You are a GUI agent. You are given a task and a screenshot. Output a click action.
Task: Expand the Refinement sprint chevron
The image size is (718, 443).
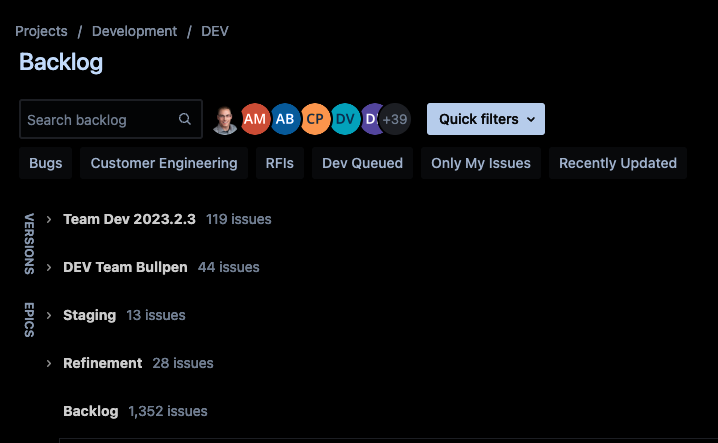tap(49, 363)
